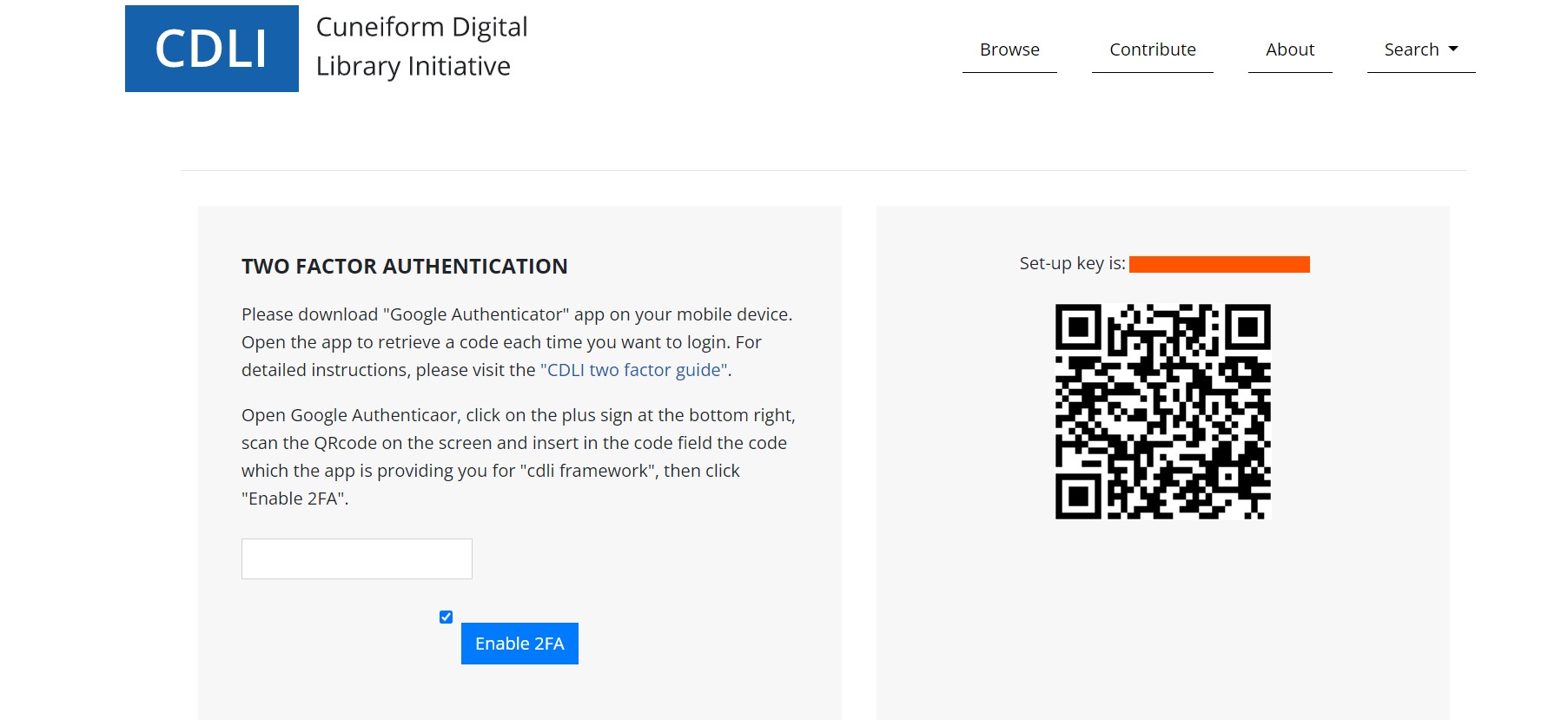Screen dimensions: 1568x720
Task: Click the "Set-up key is:" label
Action: pyautogui.click(x=1072, y=263)
